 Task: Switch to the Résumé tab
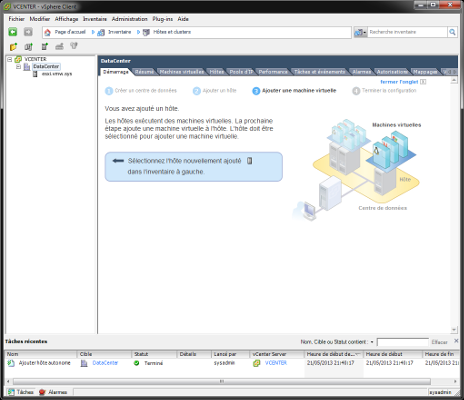[144, 72]
